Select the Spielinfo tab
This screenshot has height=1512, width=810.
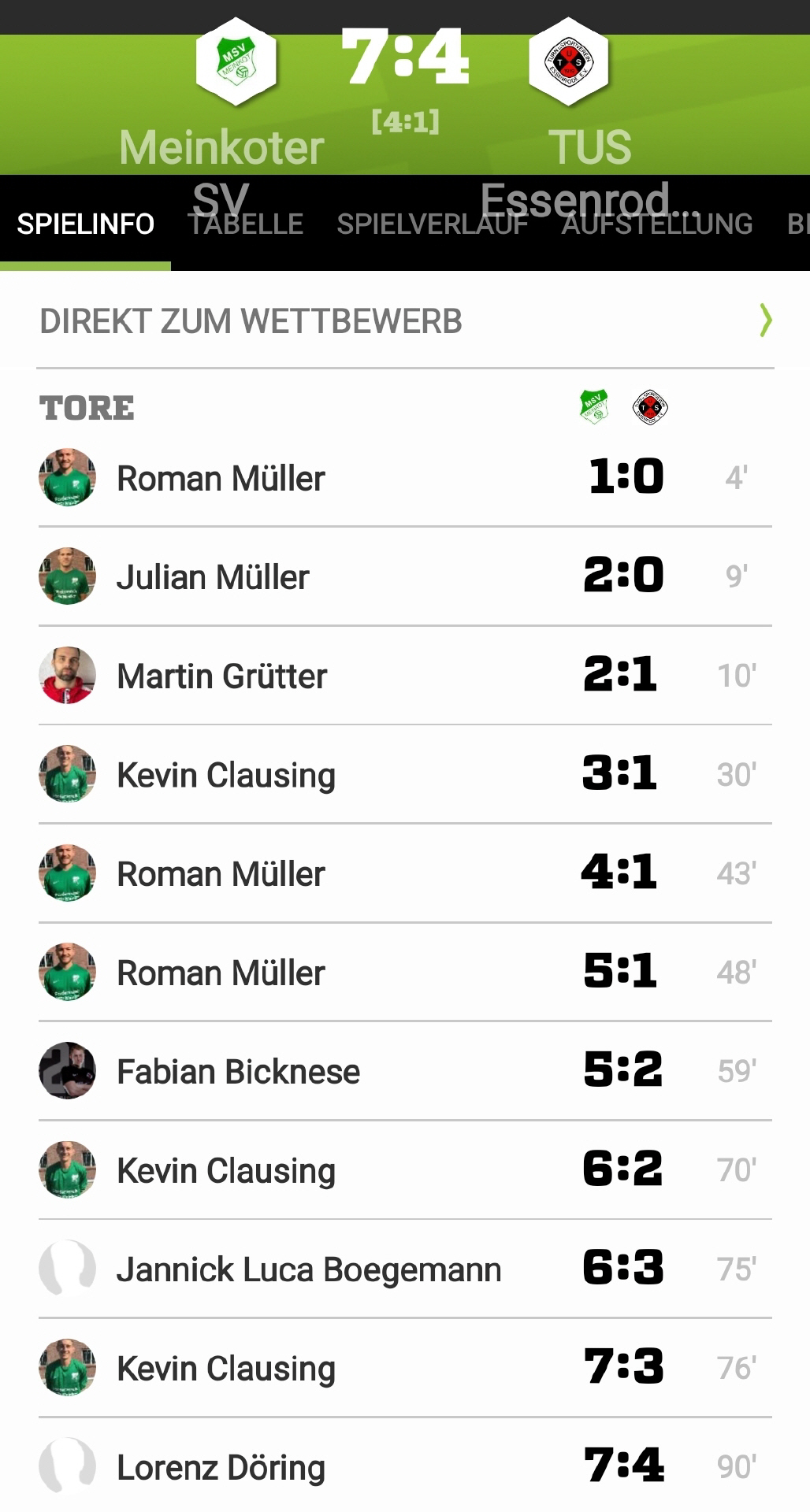pyautogui.click(x=85, y=224)
